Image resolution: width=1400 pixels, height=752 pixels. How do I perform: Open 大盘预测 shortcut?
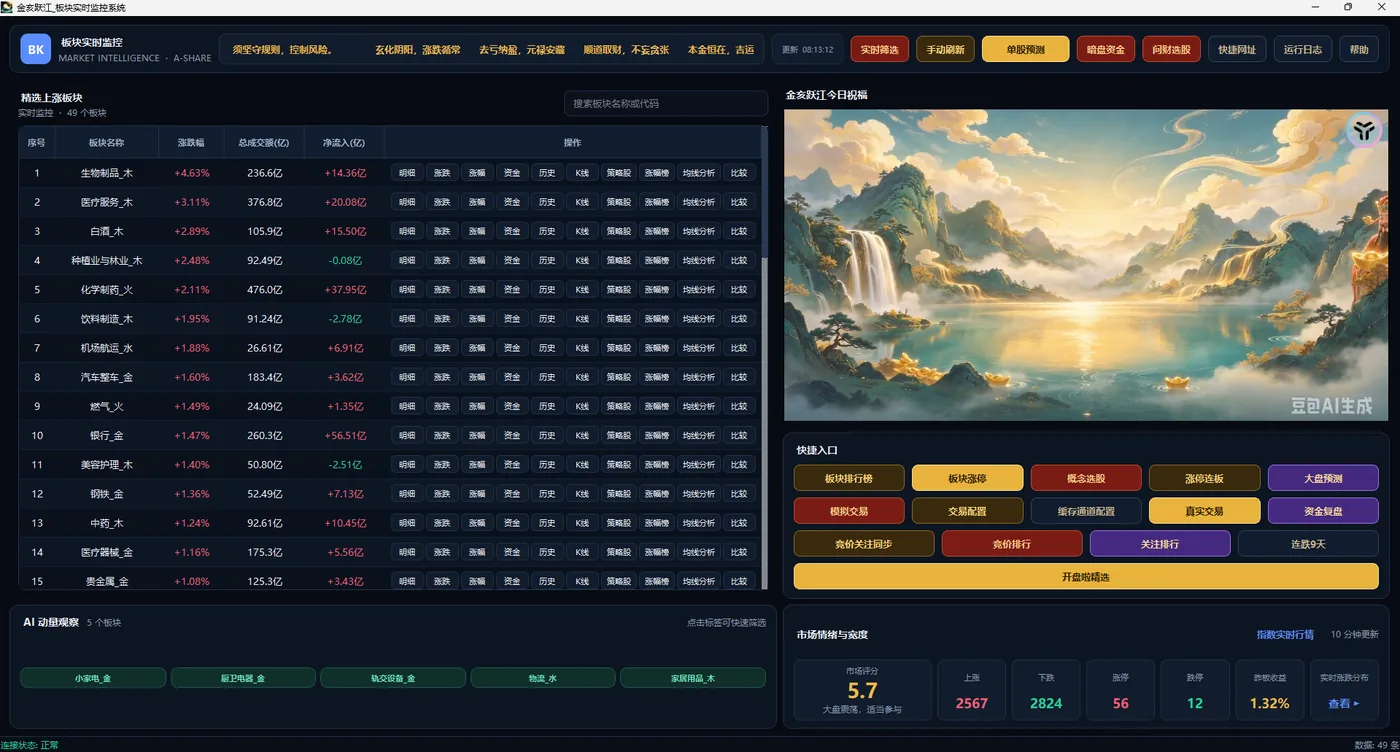(x=1323, y=478)
